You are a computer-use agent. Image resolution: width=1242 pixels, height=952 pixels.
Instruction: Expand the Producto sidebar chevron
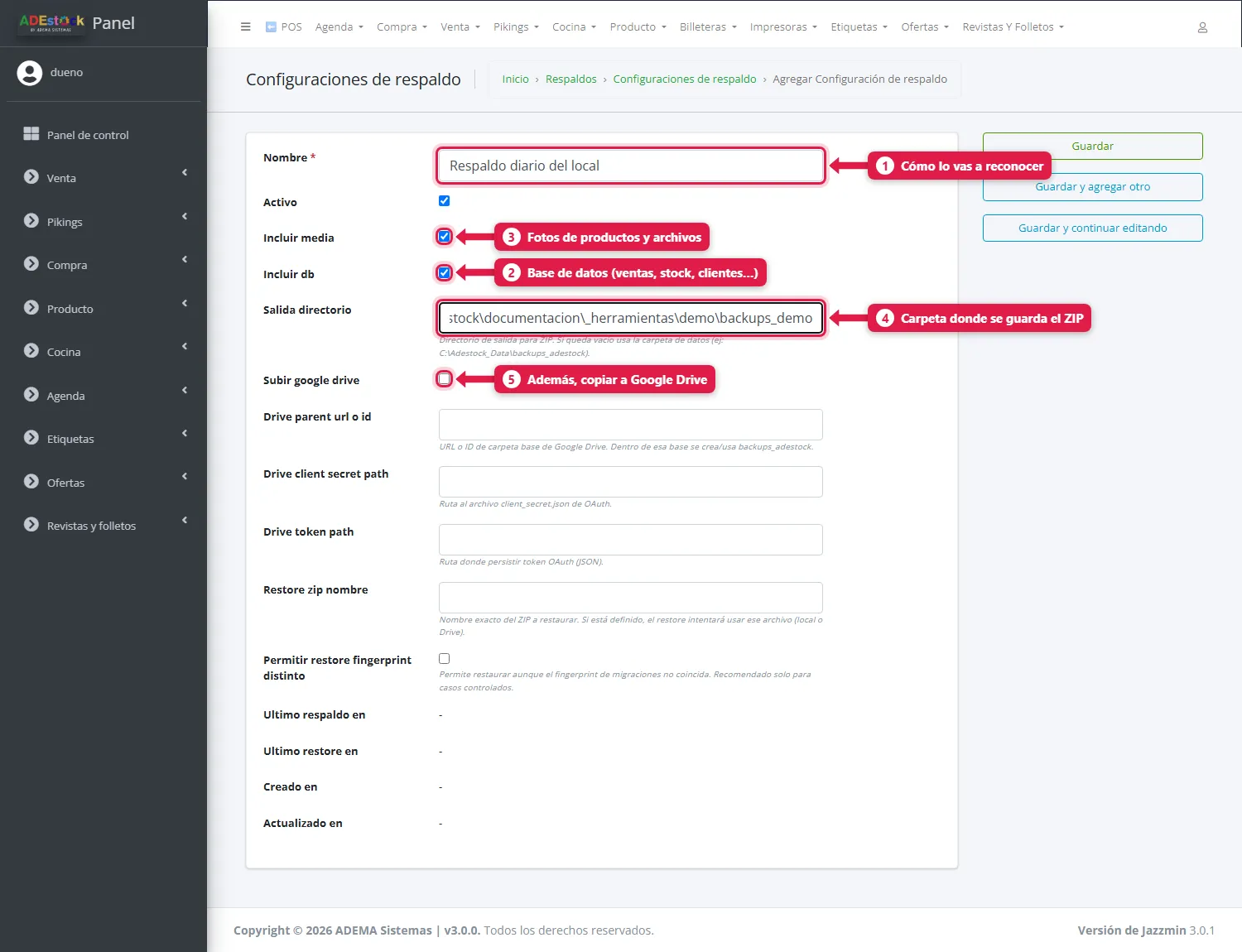(x=185, y=304)
